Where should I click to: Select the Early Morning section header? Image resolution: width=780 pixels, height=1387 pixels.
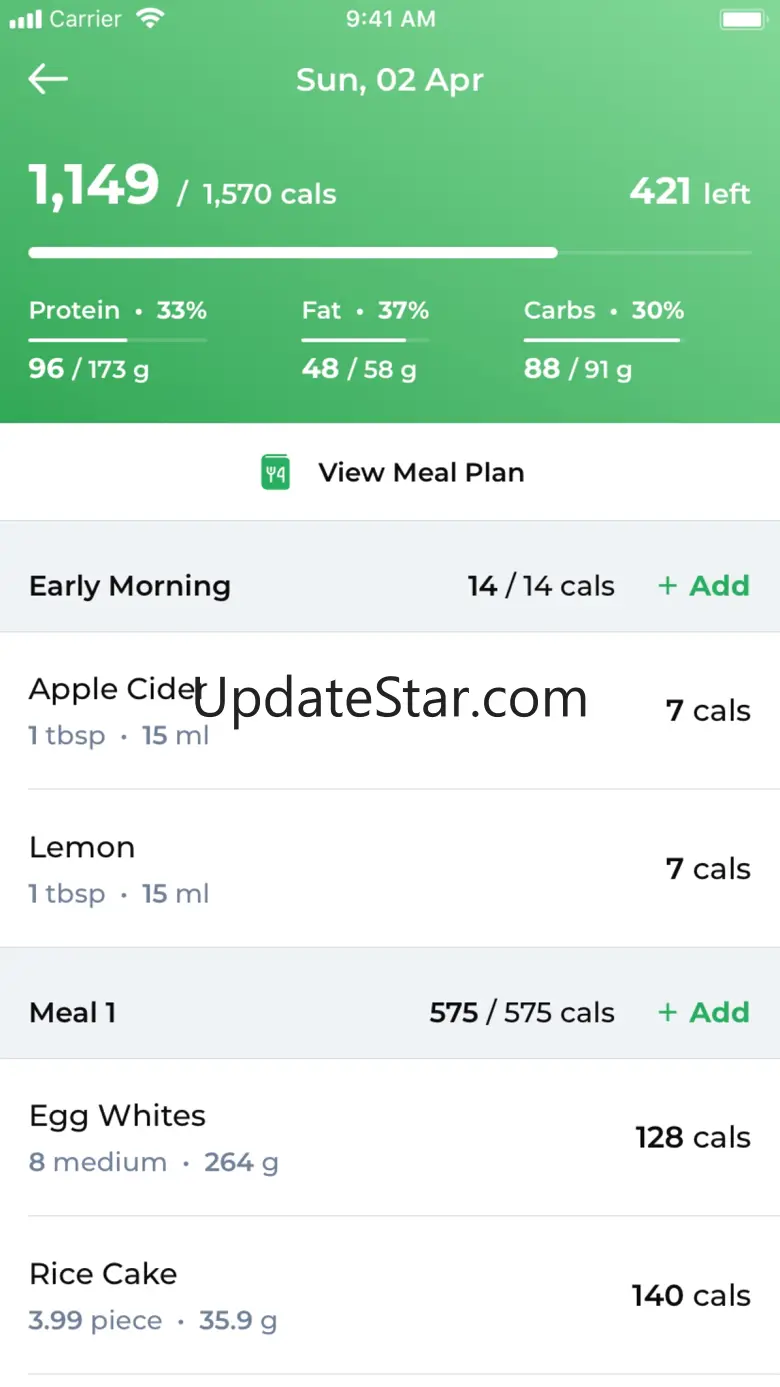click(130, 586)
